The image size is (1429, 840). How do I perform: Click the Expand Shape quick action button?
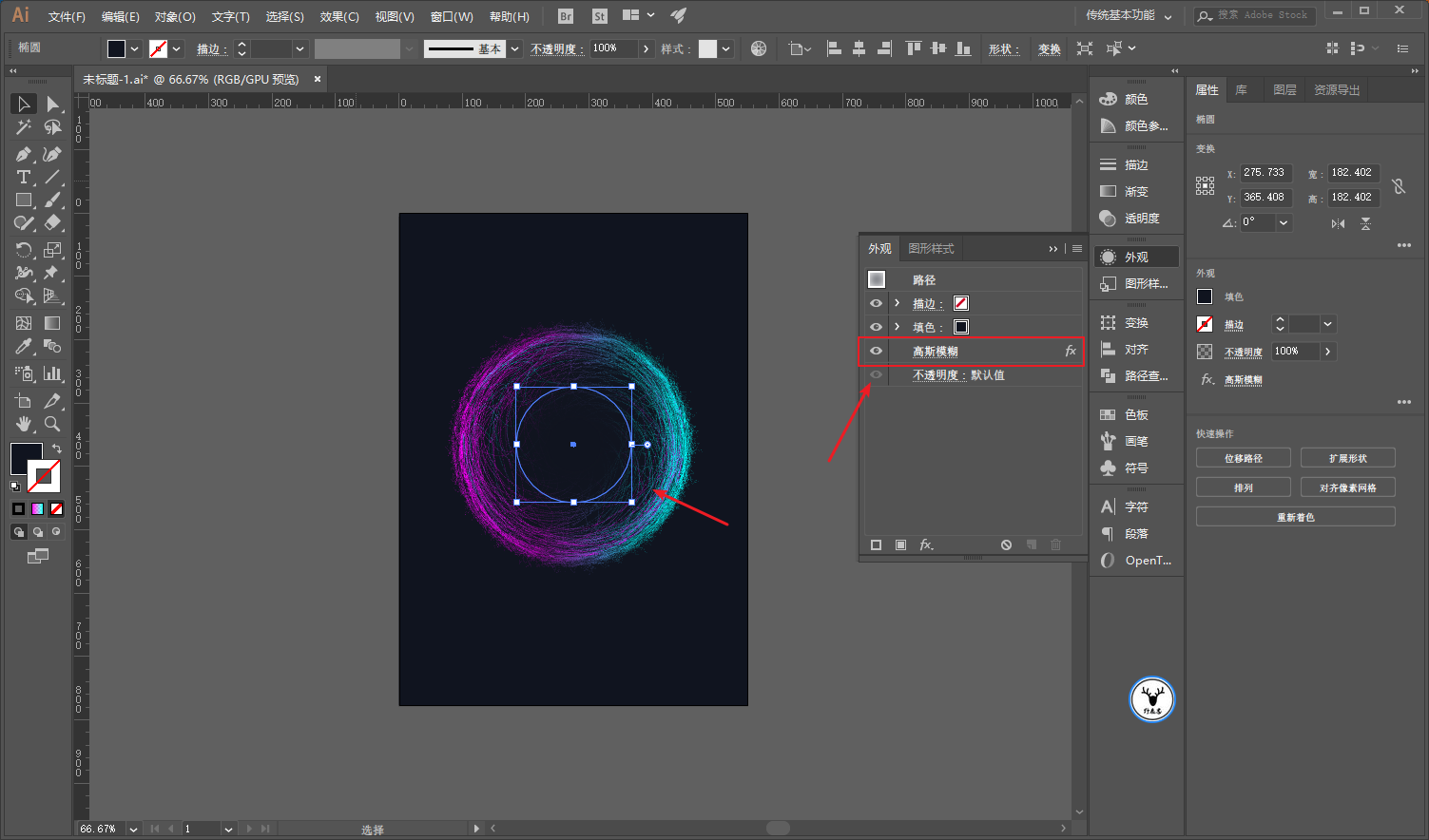[x=1348, y=458]
